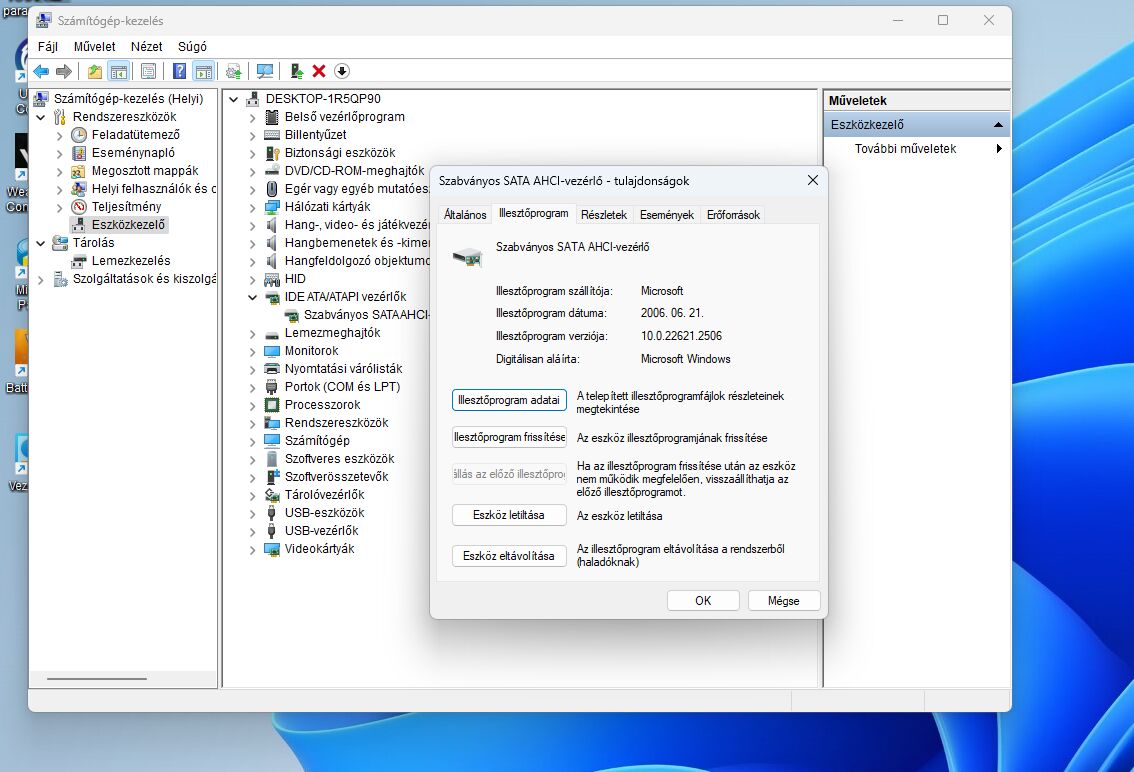1134x772 pixels.
Task: Confirm the properties dialog with OK
Action: (703, 601)
